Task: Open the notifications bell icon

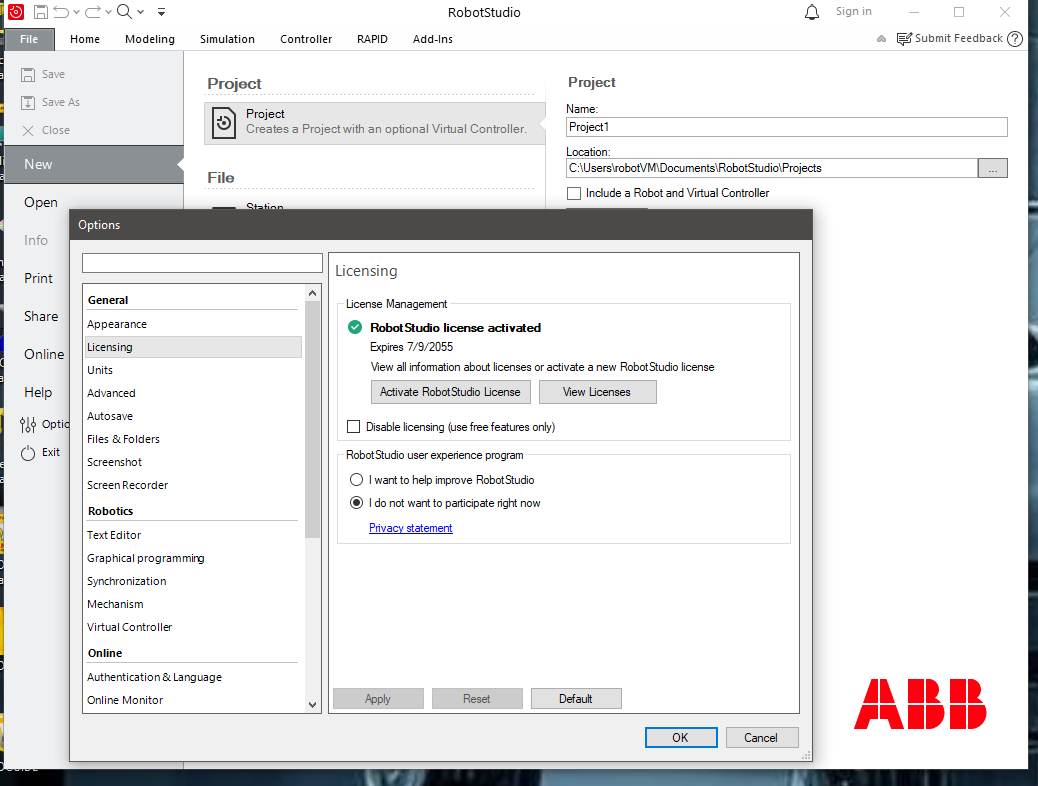Action: (x=812, y=12)
